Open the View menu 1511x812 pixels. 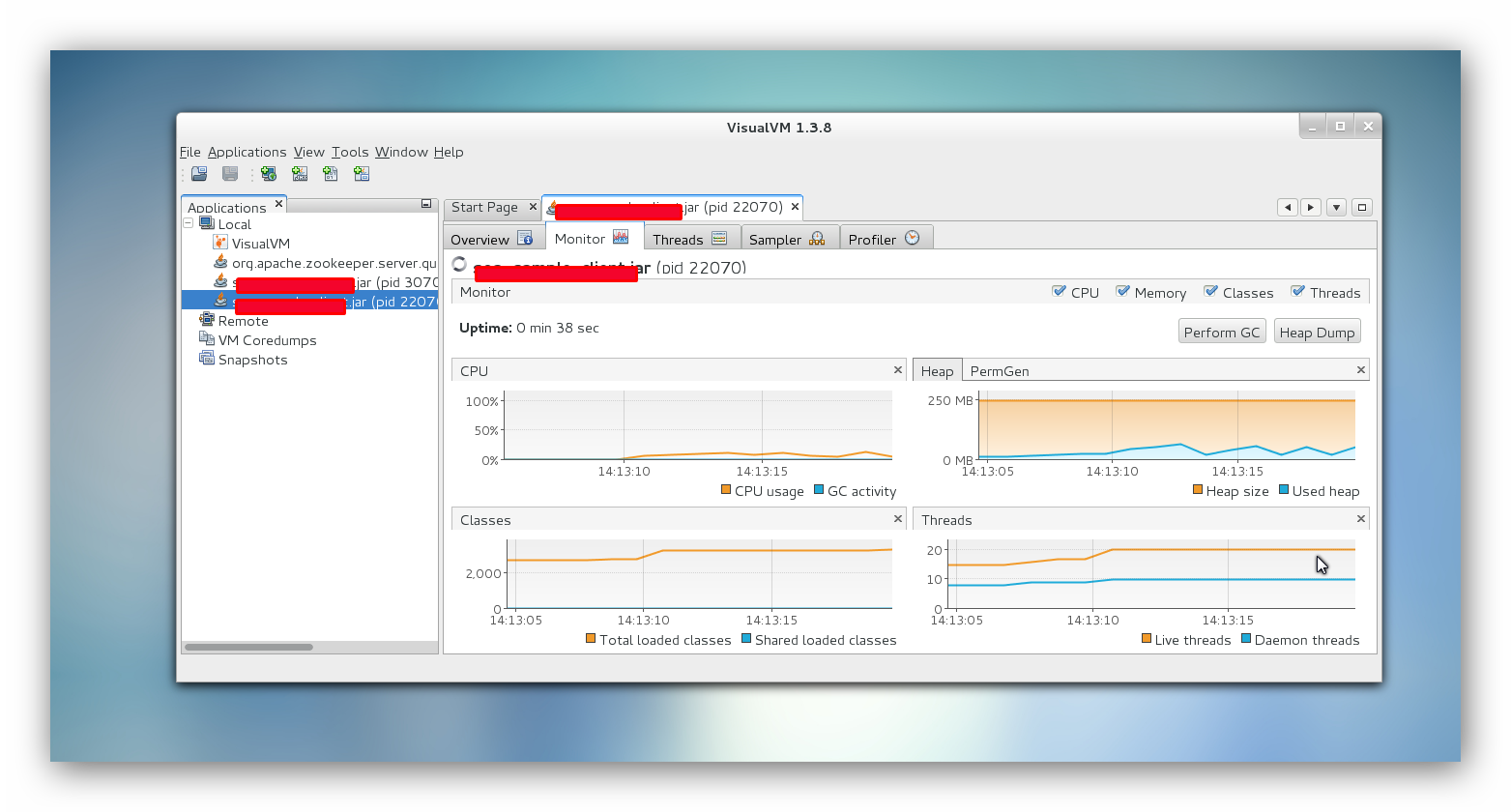[x=308, y=152]
